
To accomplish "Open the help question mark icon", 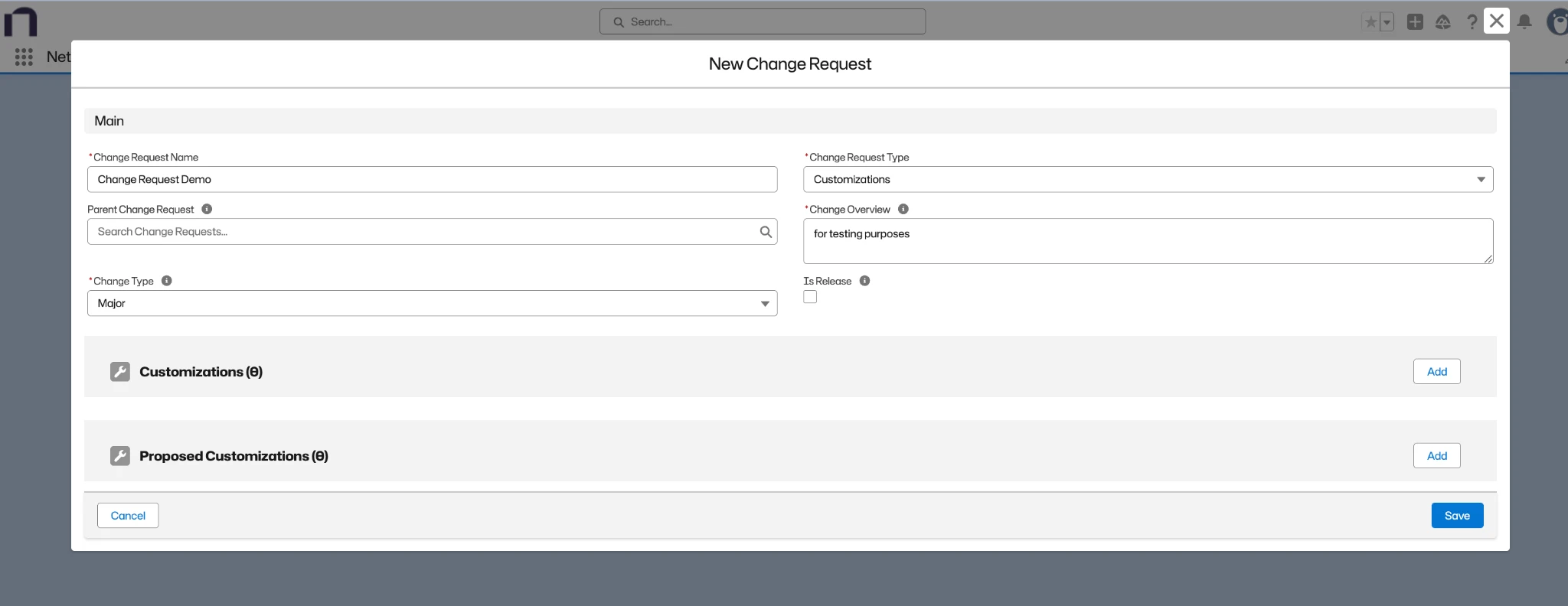I will 1472,22.
